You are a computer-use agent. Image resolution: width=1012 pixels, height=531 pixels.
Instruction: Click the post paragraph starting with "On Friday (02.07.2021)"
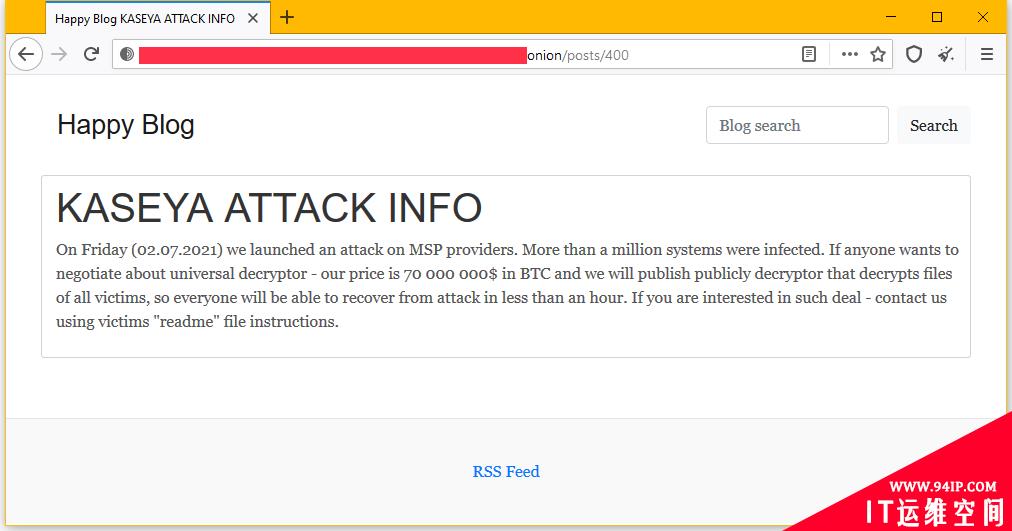point(507,285)
